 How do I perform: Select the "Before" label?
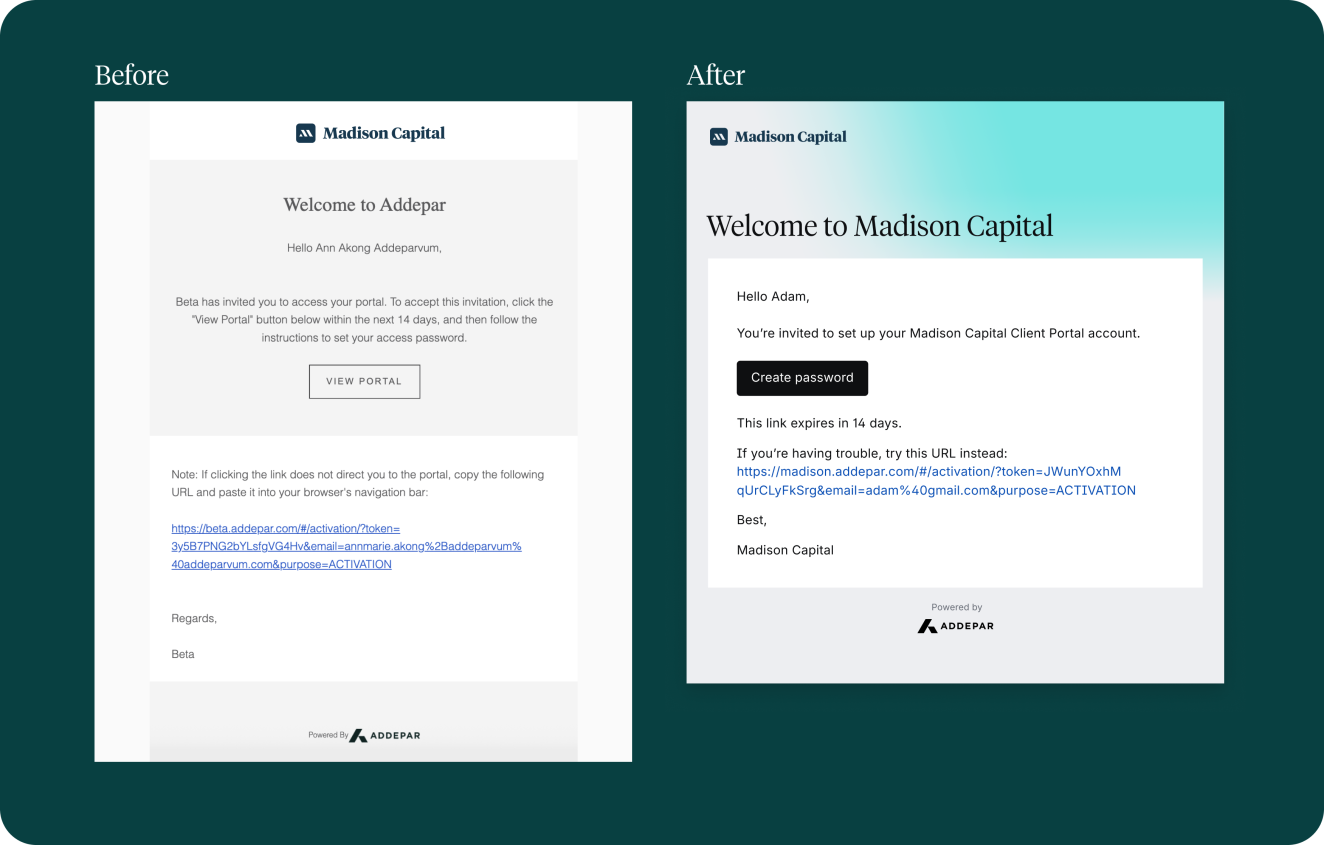coord(132,75)
